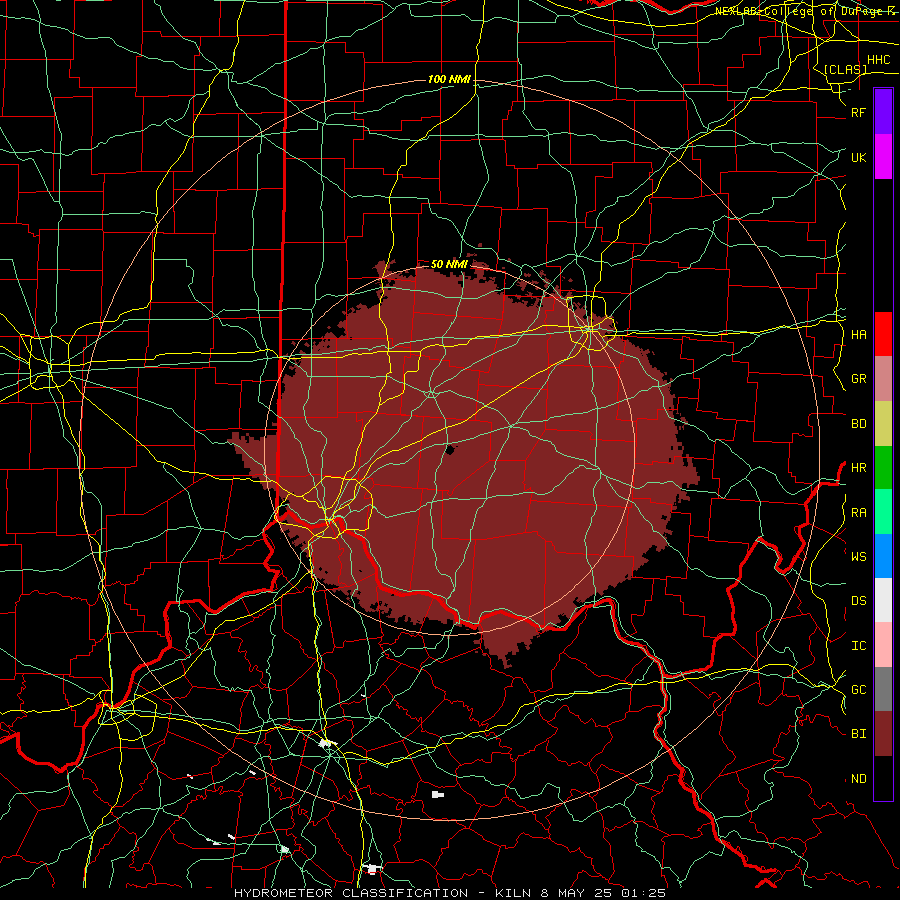Image resolution: width=900 pixels, height=900 pixels.
Task: Click the BD legend label
Action: (859, 424)
